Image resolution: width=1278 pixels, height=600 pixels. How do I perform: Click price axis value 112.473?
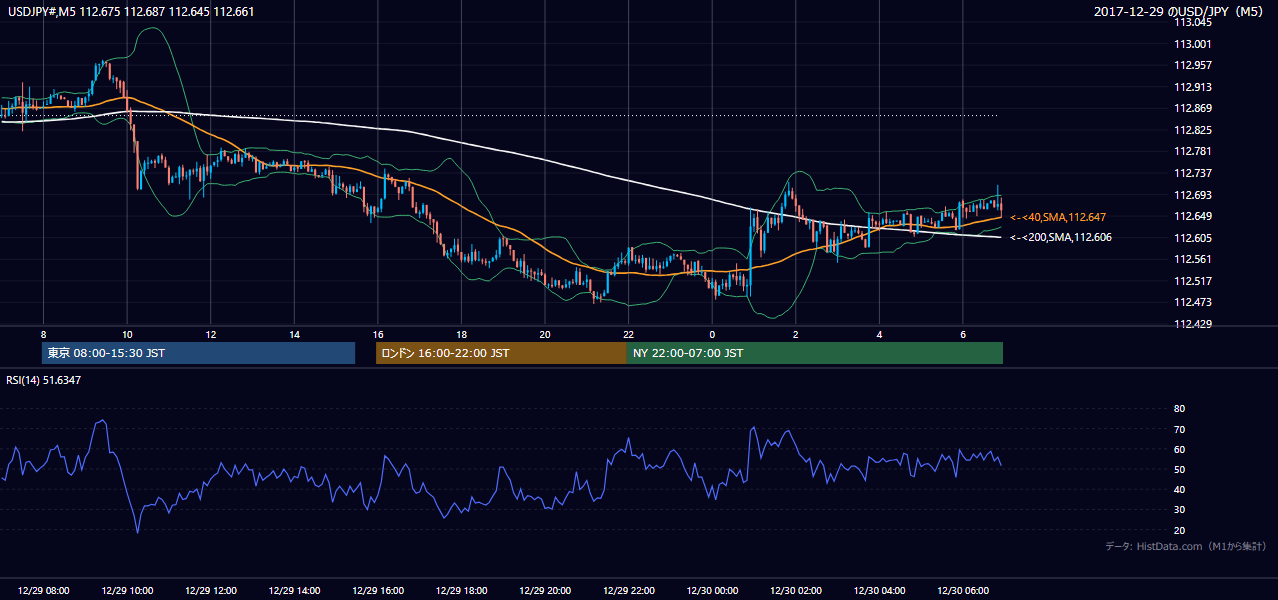click(x=1192, y=302)
